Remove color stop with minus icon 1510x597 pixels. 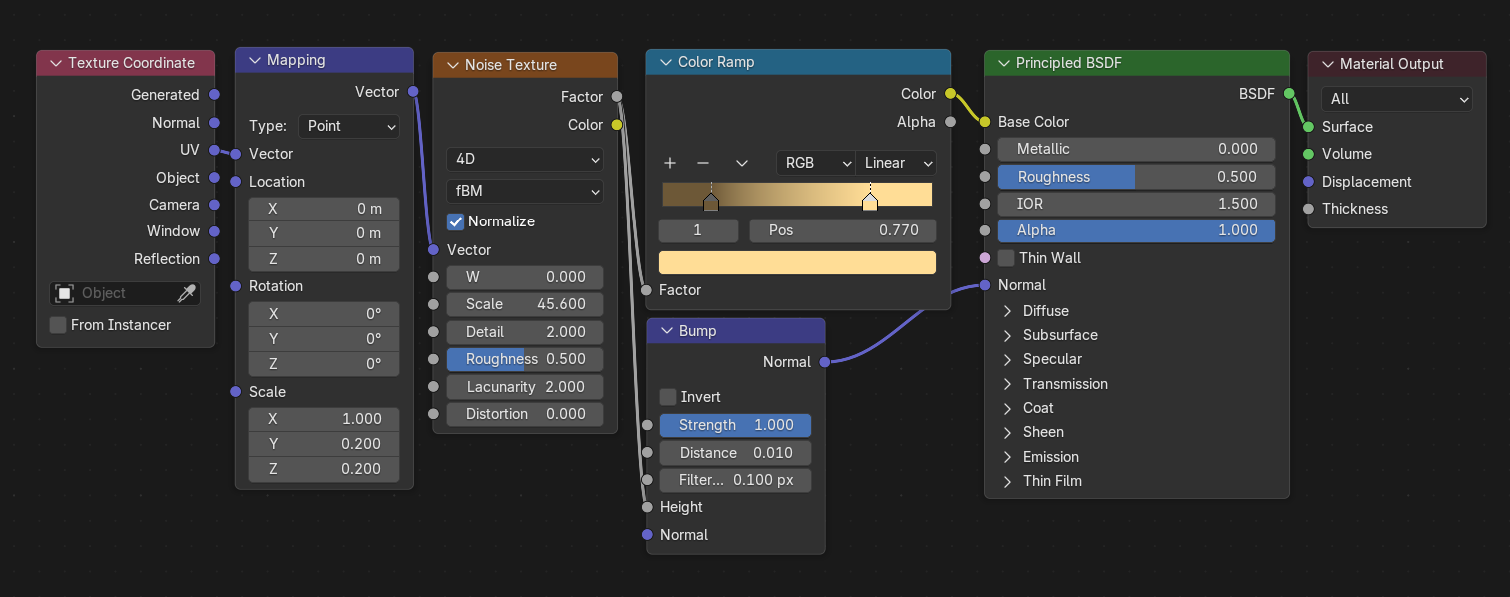click(x=703, y=163)
